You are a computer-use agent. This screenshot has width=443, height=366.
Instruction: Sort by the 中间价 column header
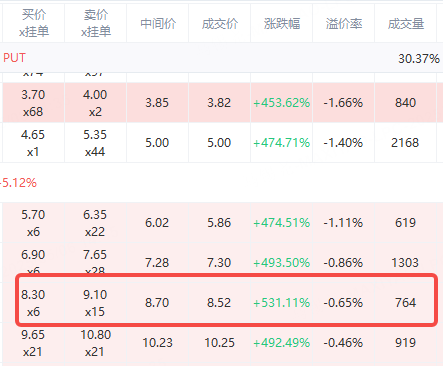tap(158, 23)
